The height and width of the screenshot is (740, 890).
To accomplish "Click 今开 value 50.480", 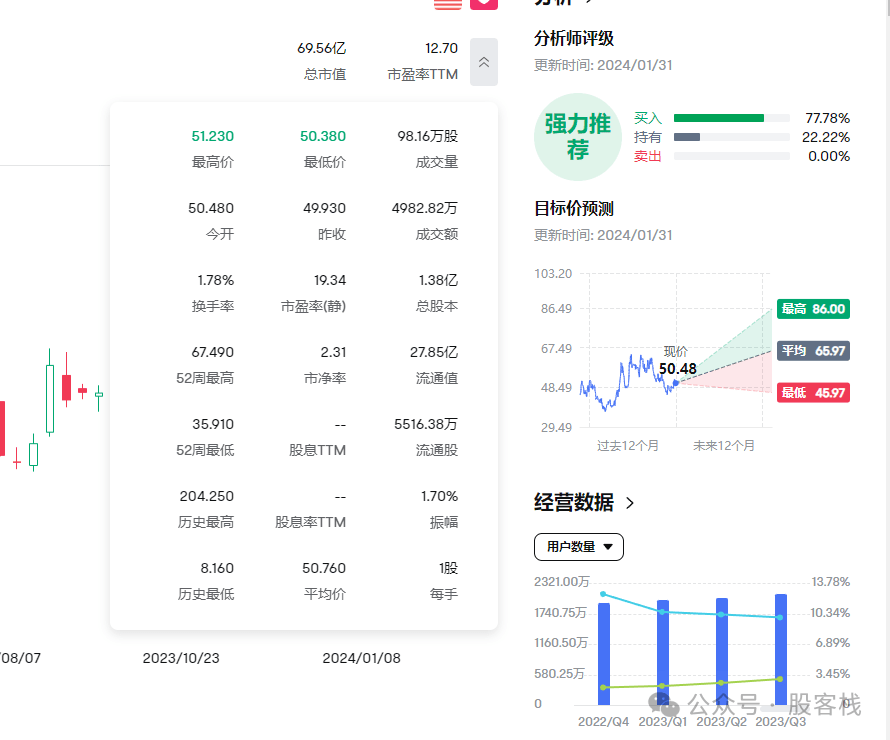I will coord(211,208).
